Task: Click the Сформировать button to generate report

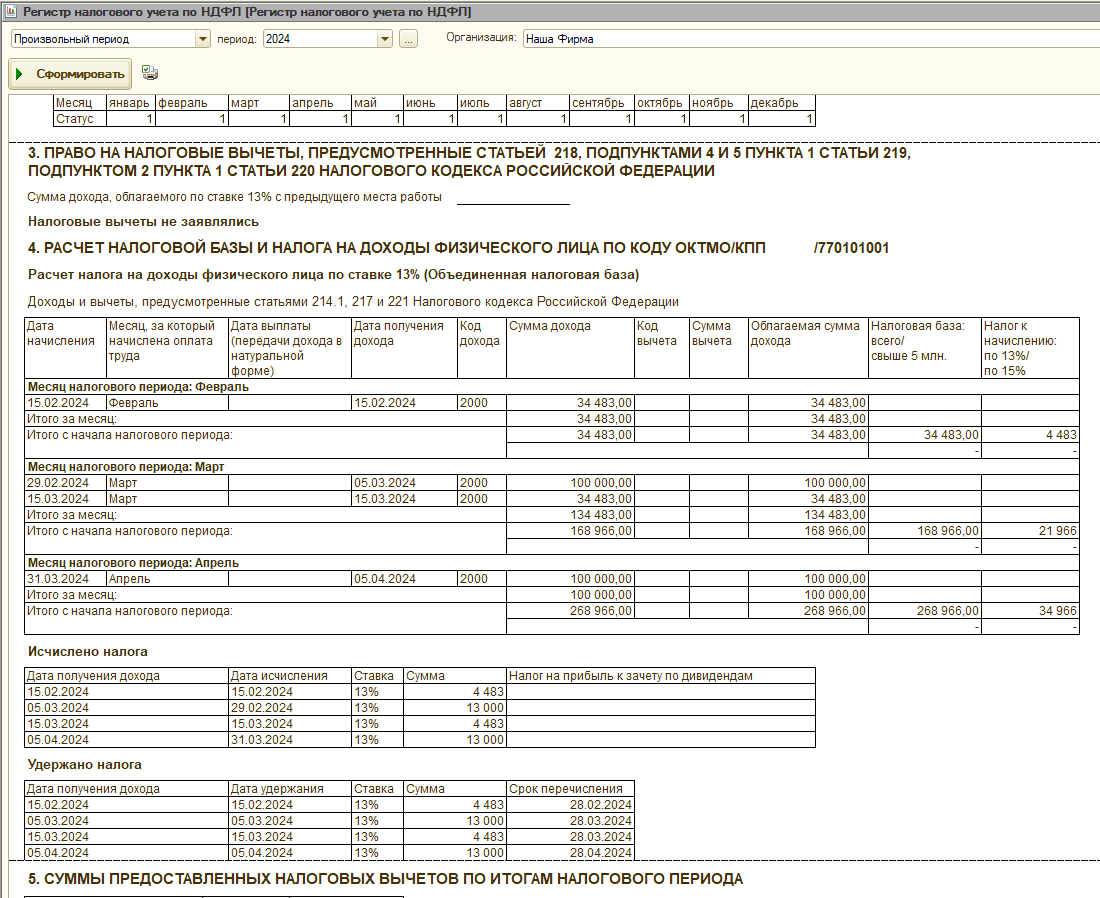Action: click(70, 74)
